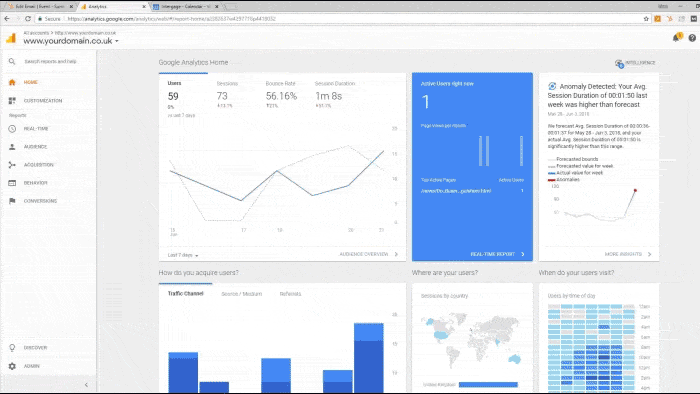Open Acquisition reports icon
Image resolution: width=700 pixels, height=394 pixels.
coord(12,165)
